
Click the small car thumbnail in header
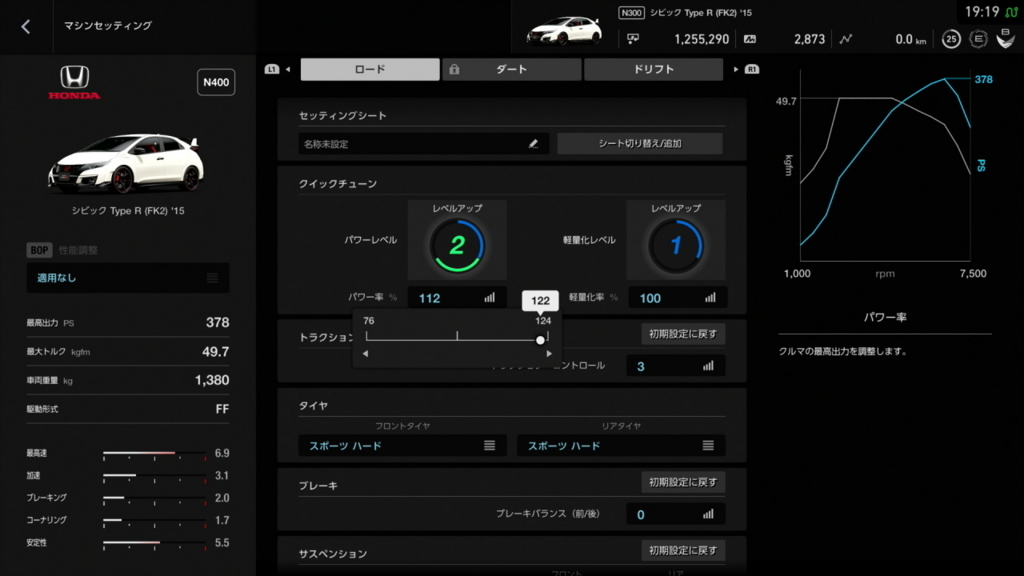[x=564, y=30]
